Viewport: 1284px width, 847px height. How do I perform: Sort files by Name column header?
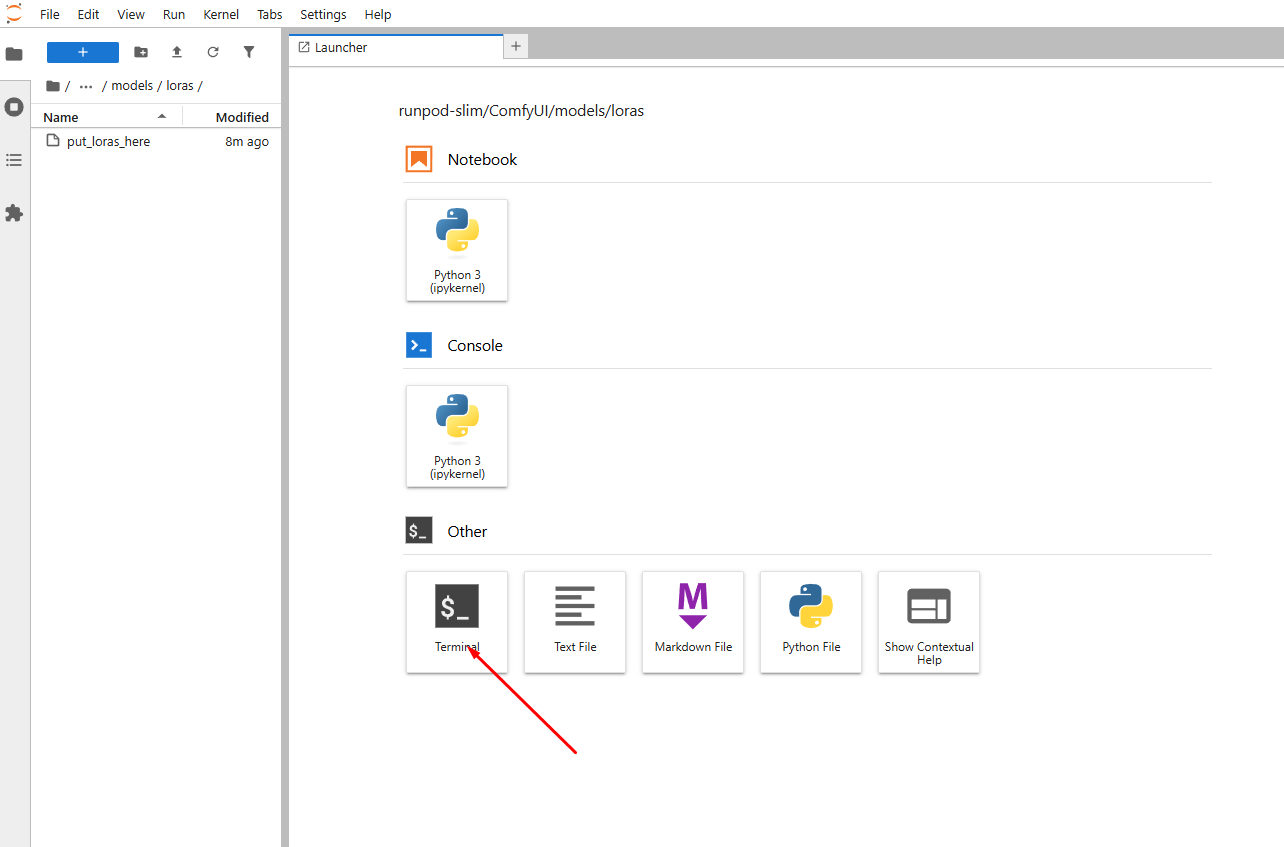coord(61,117)
